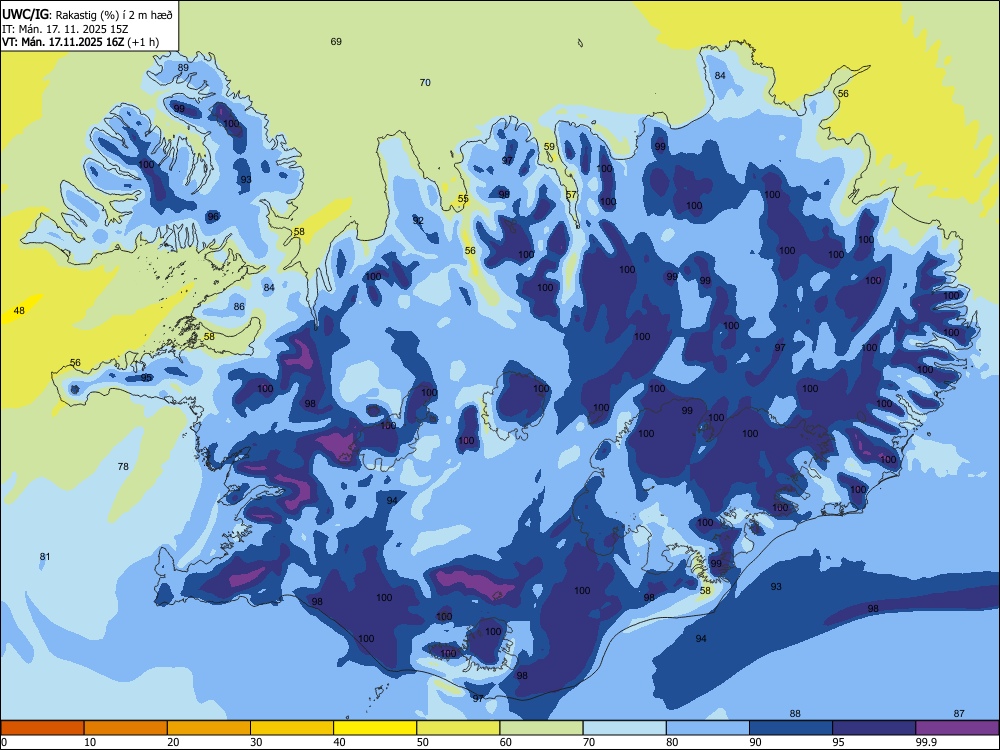Click the 30–40 amber legend swatch

click(x=292, y=728)
